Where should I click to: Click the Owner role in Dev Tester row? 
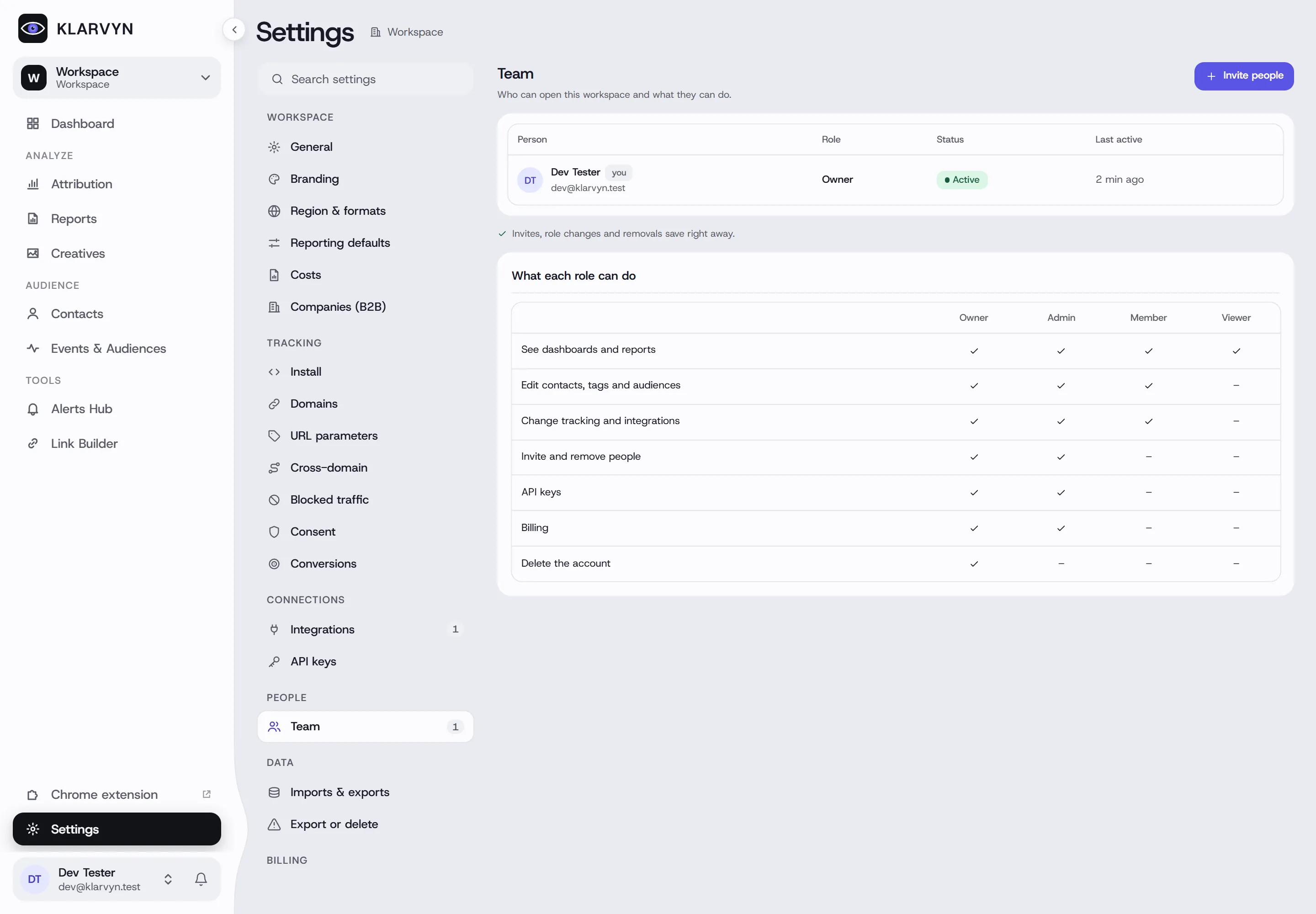pos(837,180)
